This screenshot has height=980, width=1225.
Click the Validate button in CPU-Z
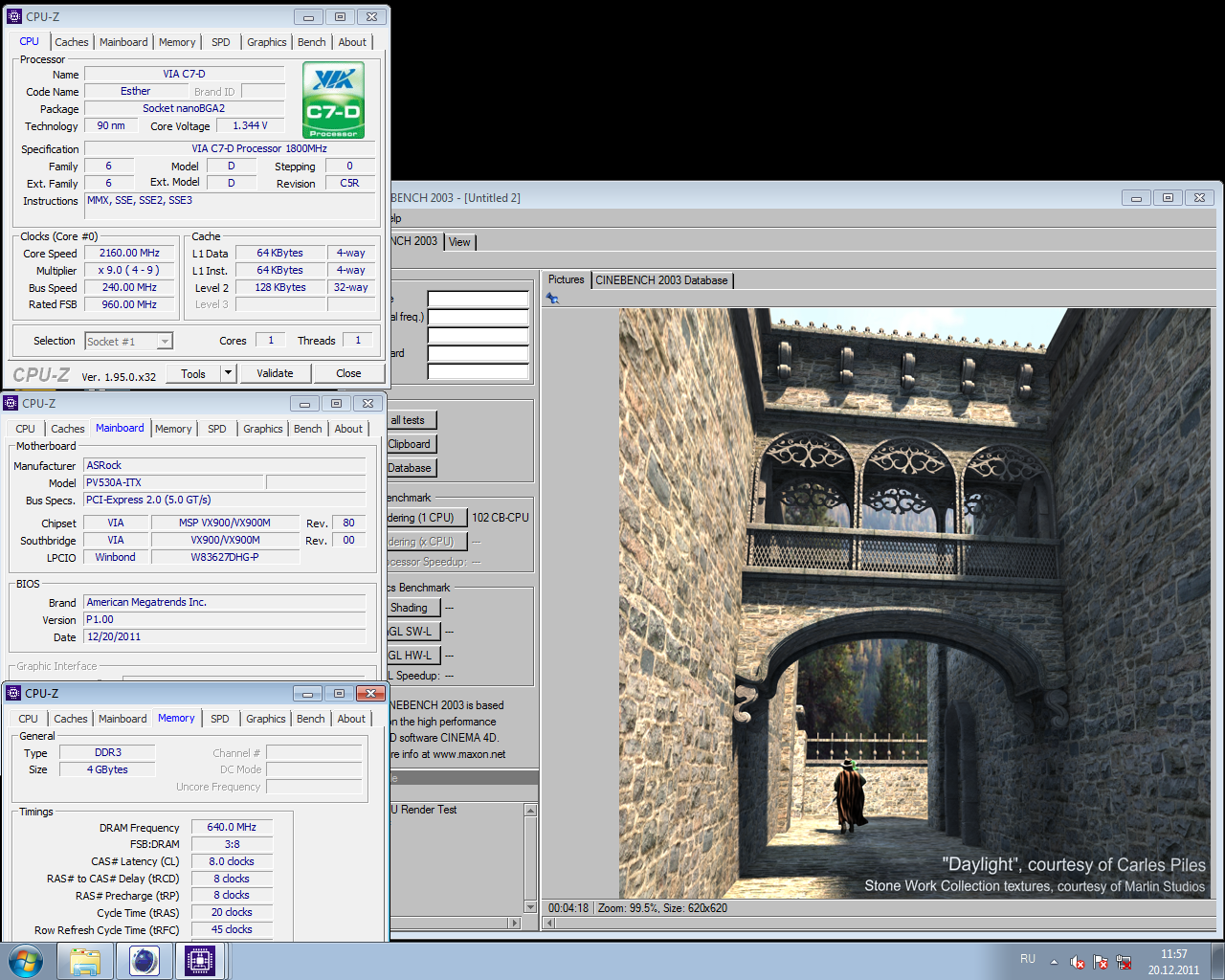tap(275, 373)
